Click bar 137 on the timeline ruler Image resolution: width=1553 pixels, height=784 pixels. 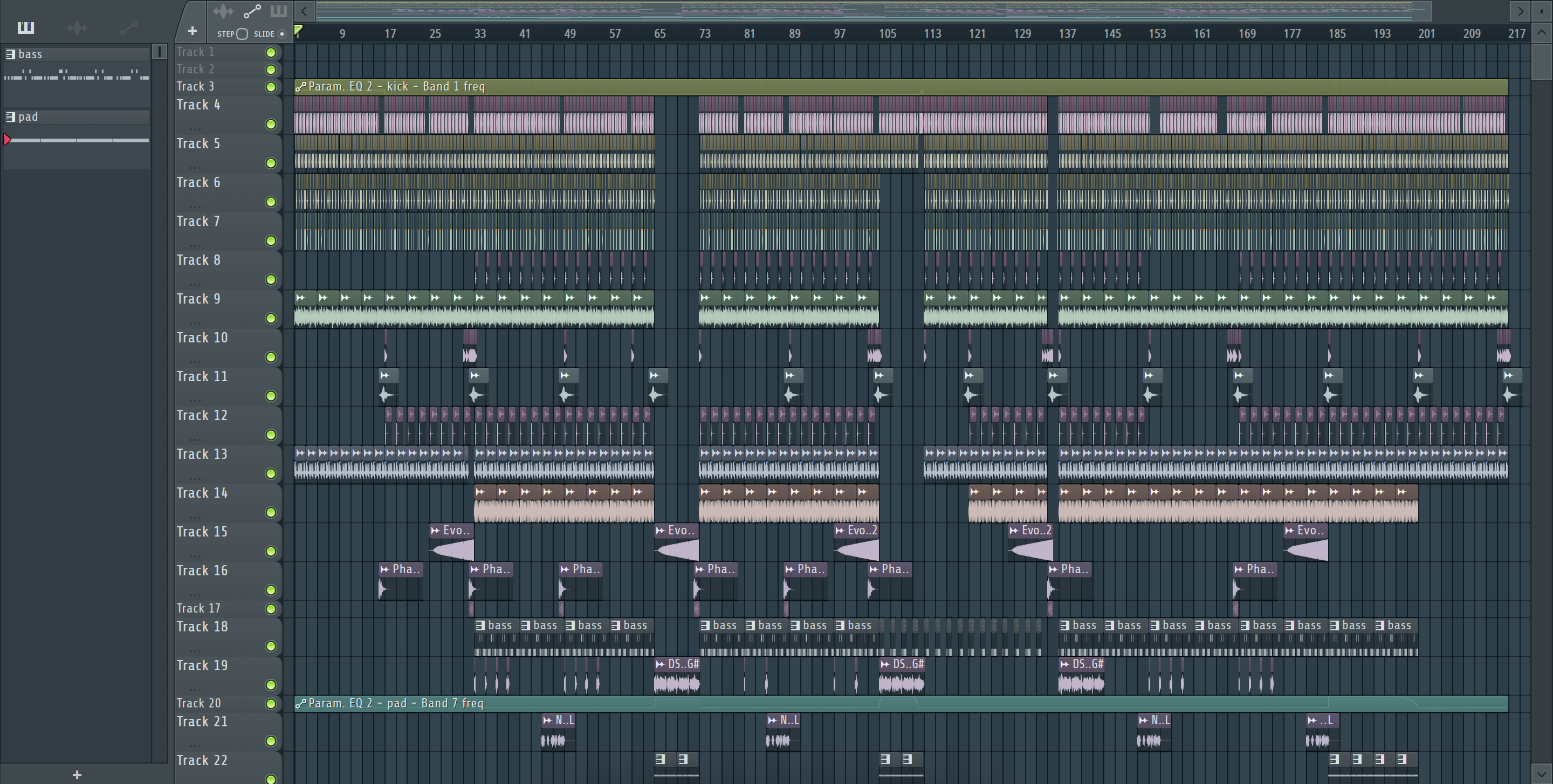coord(1067,34)
